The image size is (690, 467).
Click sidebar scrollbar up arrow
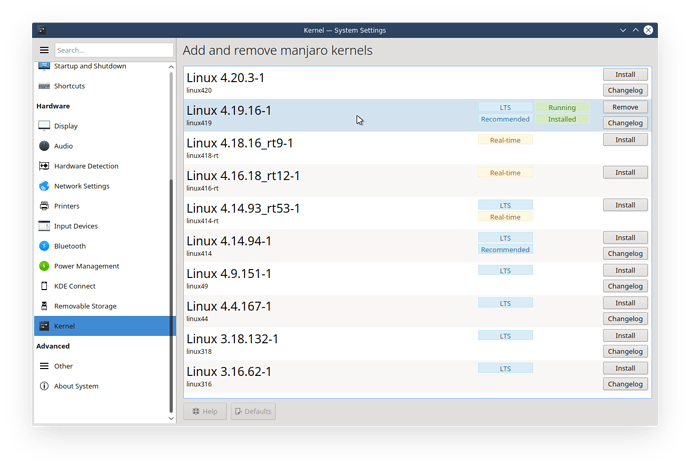click(171, 66)
